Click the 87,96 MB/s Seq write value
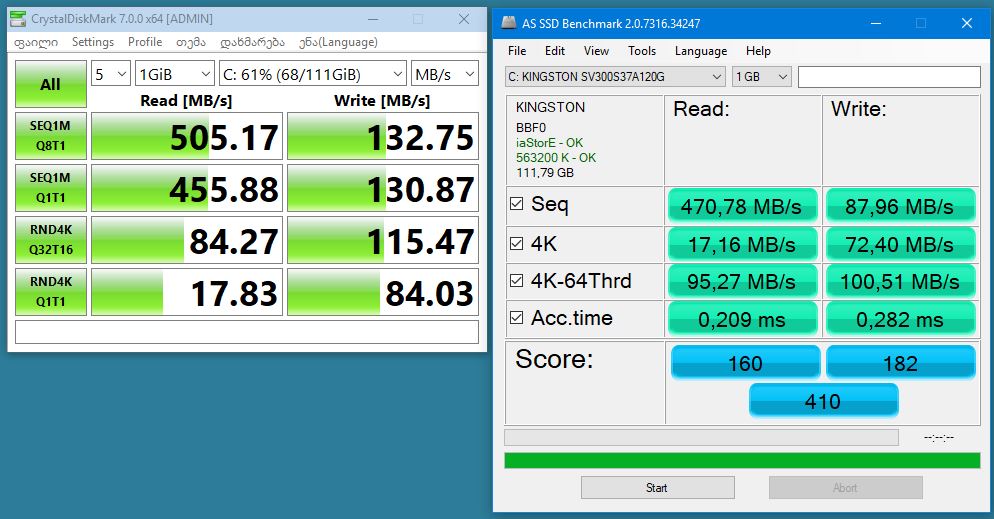This screenshot has height=519, width=994. pos(900,206)
